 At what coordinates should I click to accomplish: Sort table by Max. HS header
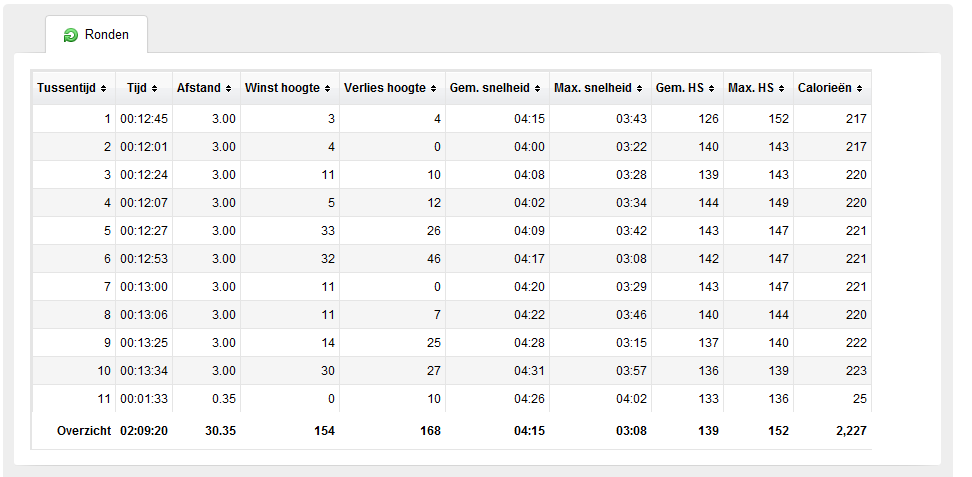pos(758,88)
